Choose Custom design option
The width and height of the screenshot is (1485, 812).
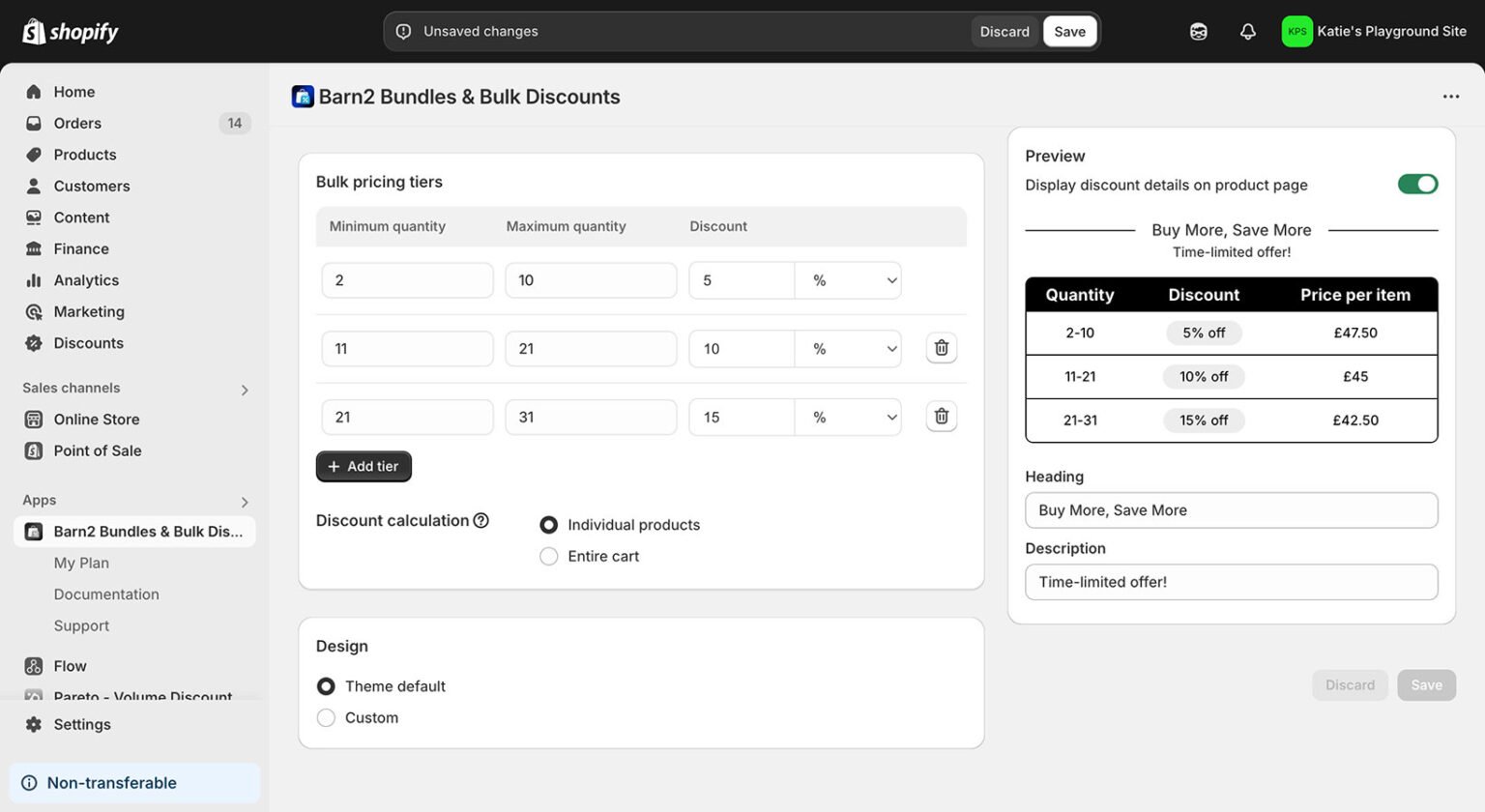(326, 717)
